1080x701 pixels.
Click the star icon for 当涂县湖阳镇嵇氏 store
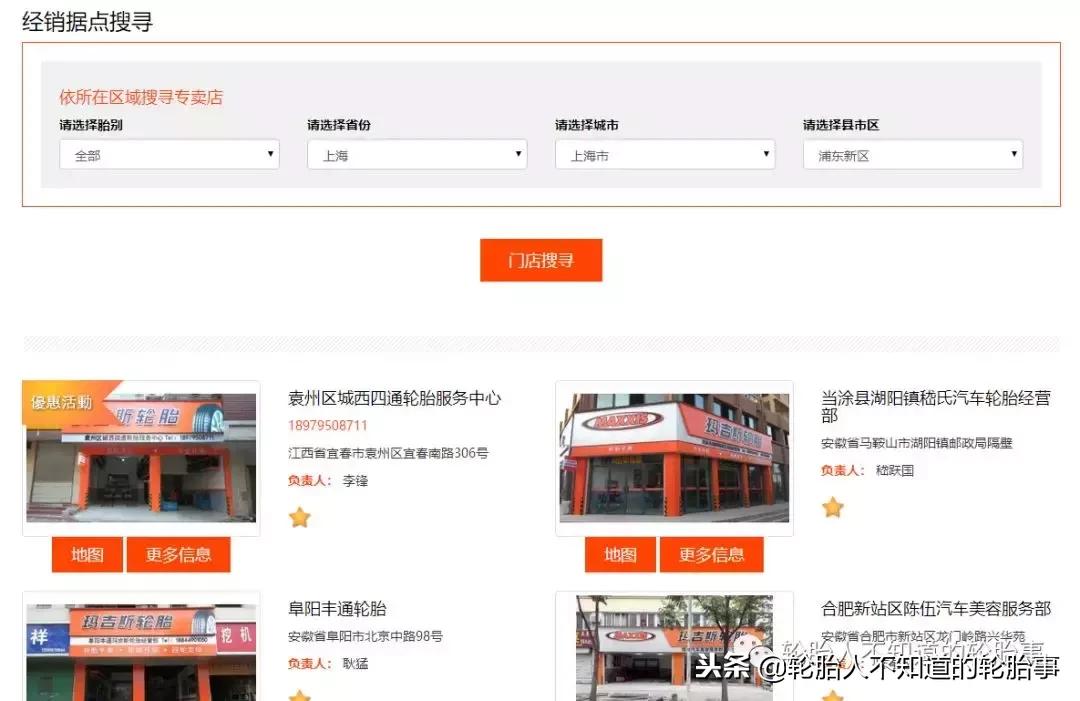point(833,508)
